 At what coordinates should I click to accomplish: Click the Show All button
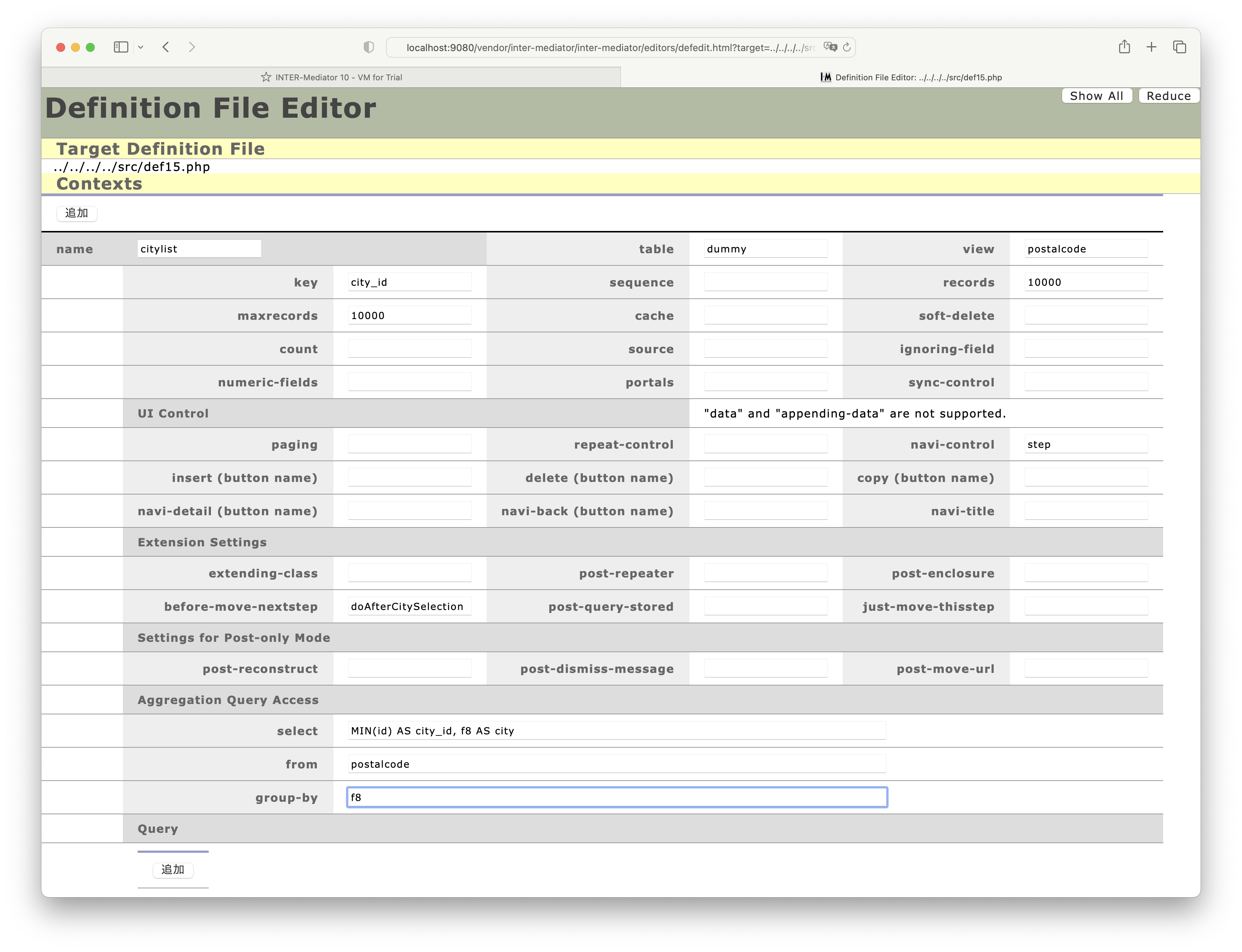[1097, 96]
